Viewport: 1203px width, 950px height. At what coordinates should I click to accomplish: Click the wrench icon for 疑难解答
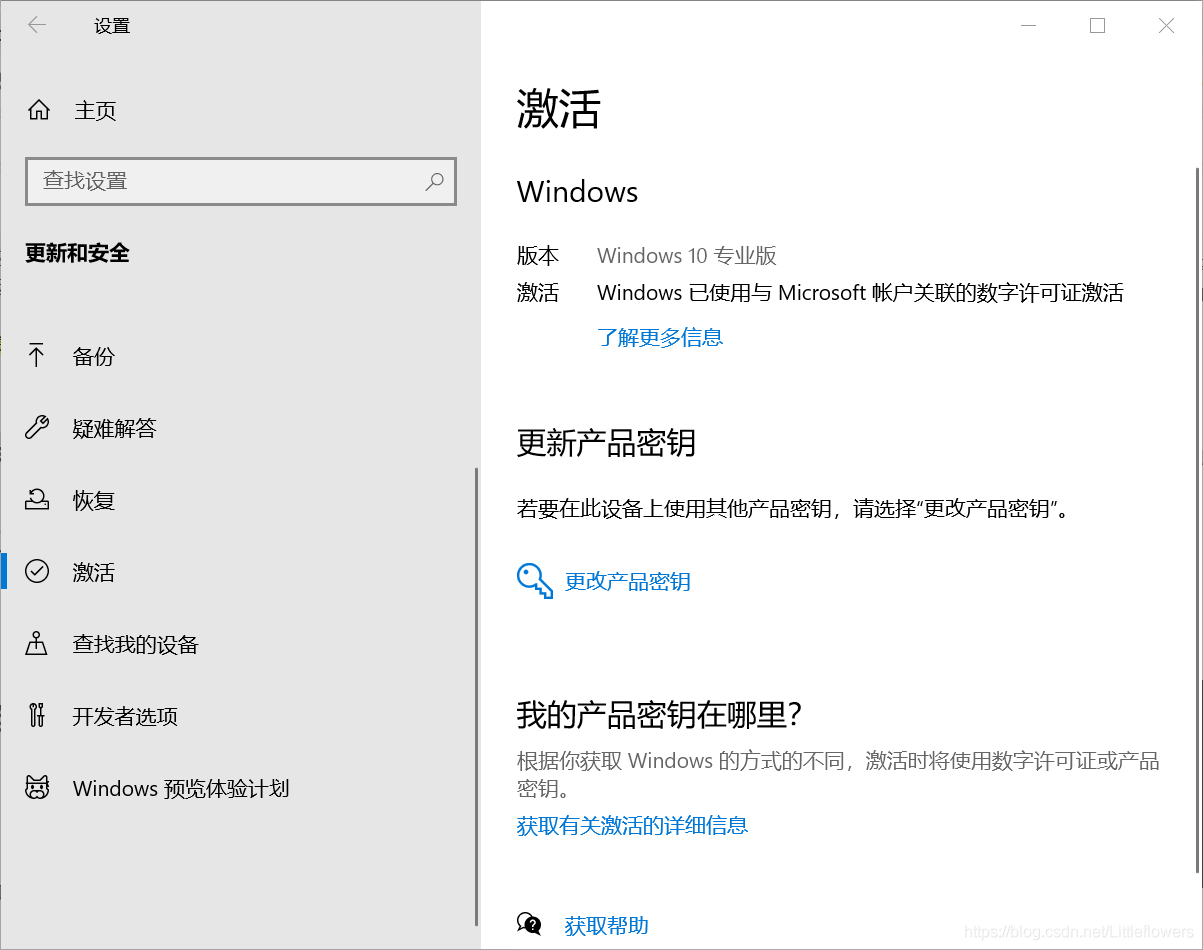[37, 428]
